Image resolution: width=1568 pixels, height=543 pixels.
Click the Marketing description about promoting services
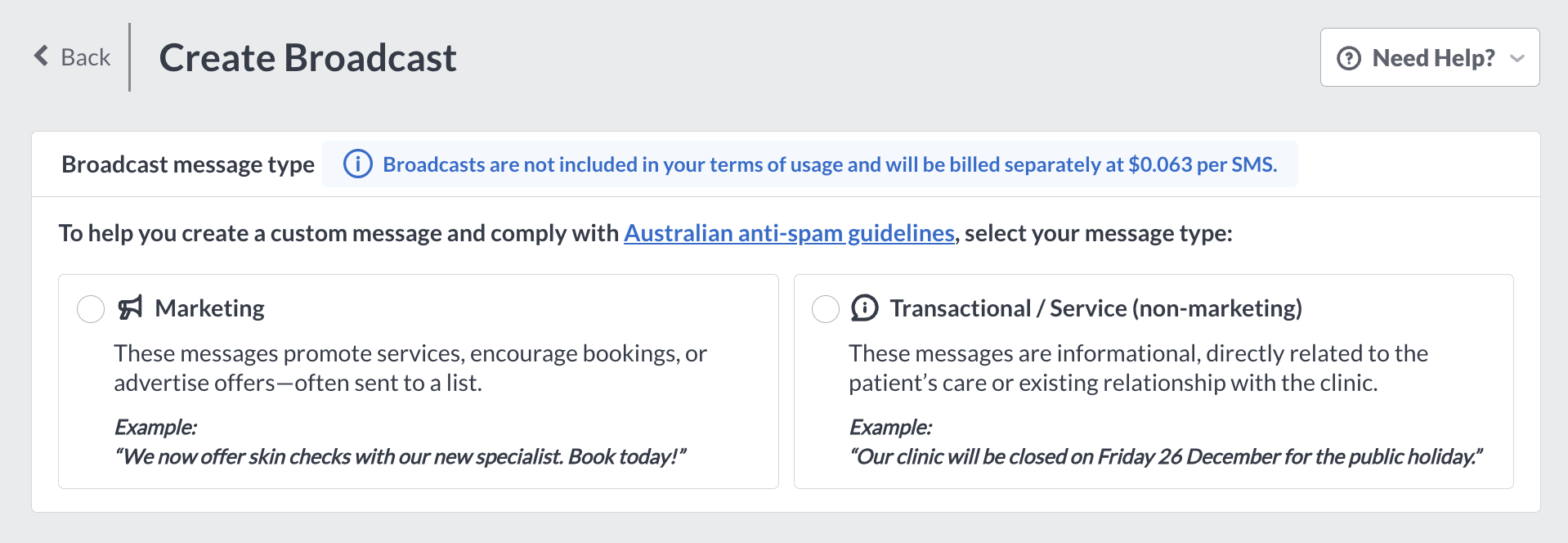(x=410, y=368)
